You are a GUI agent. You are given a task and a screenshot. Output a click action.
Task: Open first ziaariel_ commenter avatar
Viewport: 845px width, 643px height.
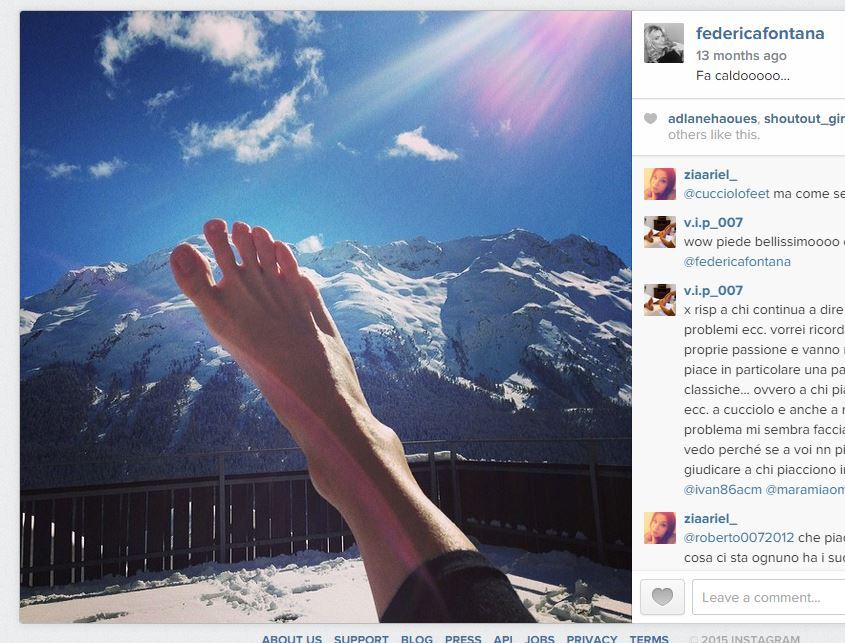pyautogui.click(x=660, y=184)
